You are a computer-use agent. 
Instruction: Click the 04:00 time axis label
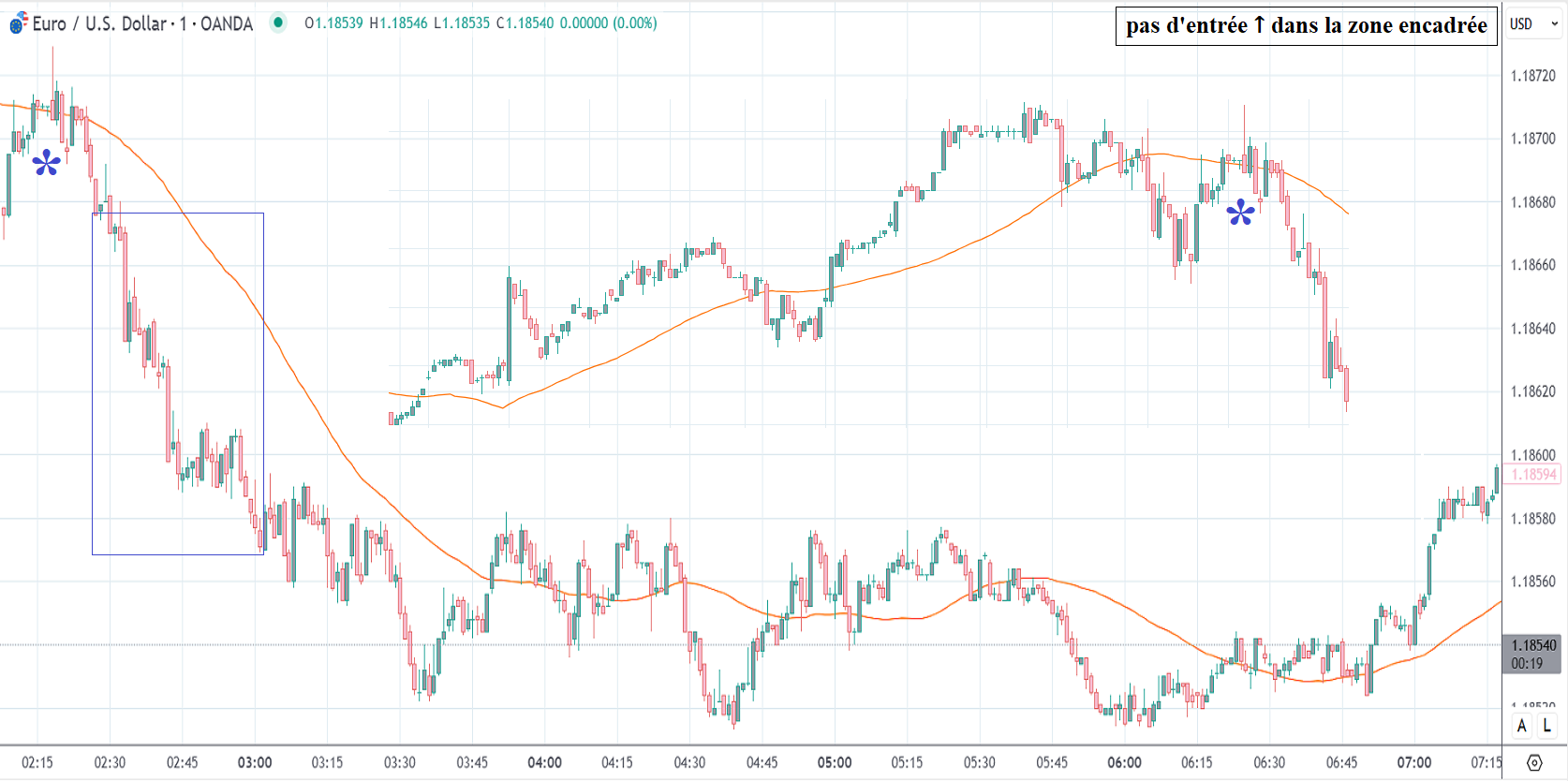(544, 762)
